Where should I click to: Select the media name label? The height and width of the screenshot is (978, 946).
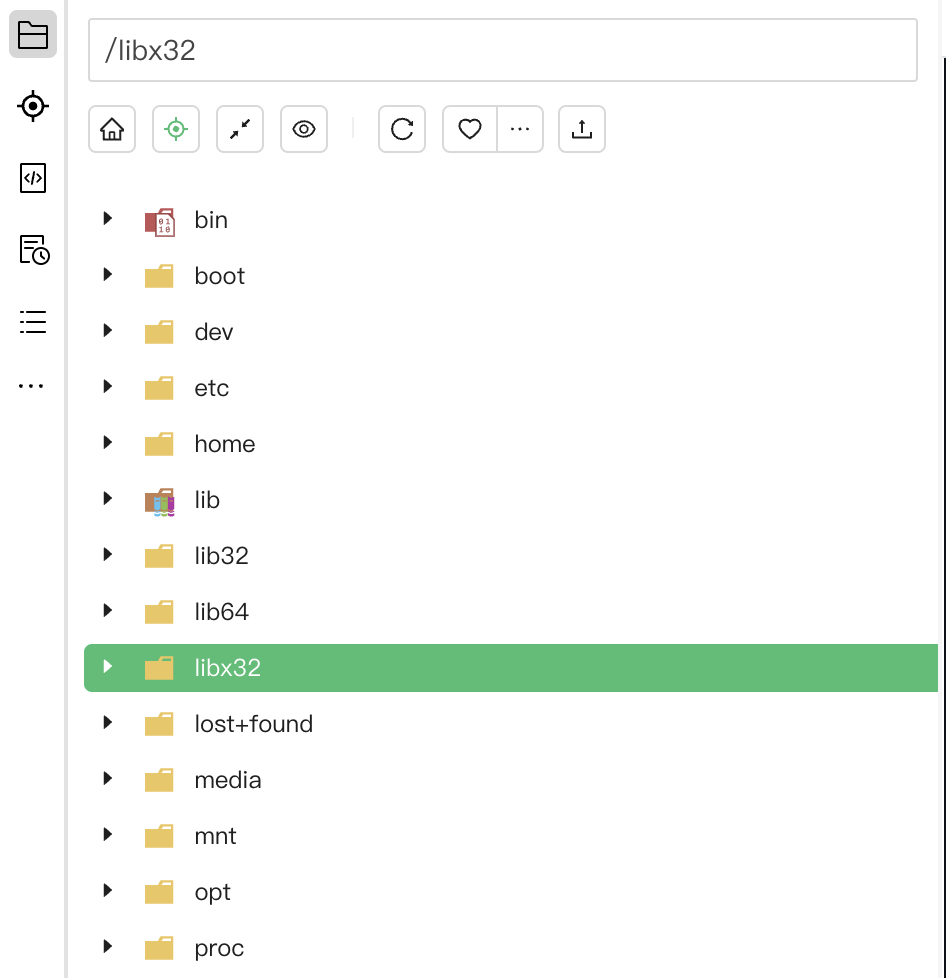pyautogui.click(x=228, y=780)
